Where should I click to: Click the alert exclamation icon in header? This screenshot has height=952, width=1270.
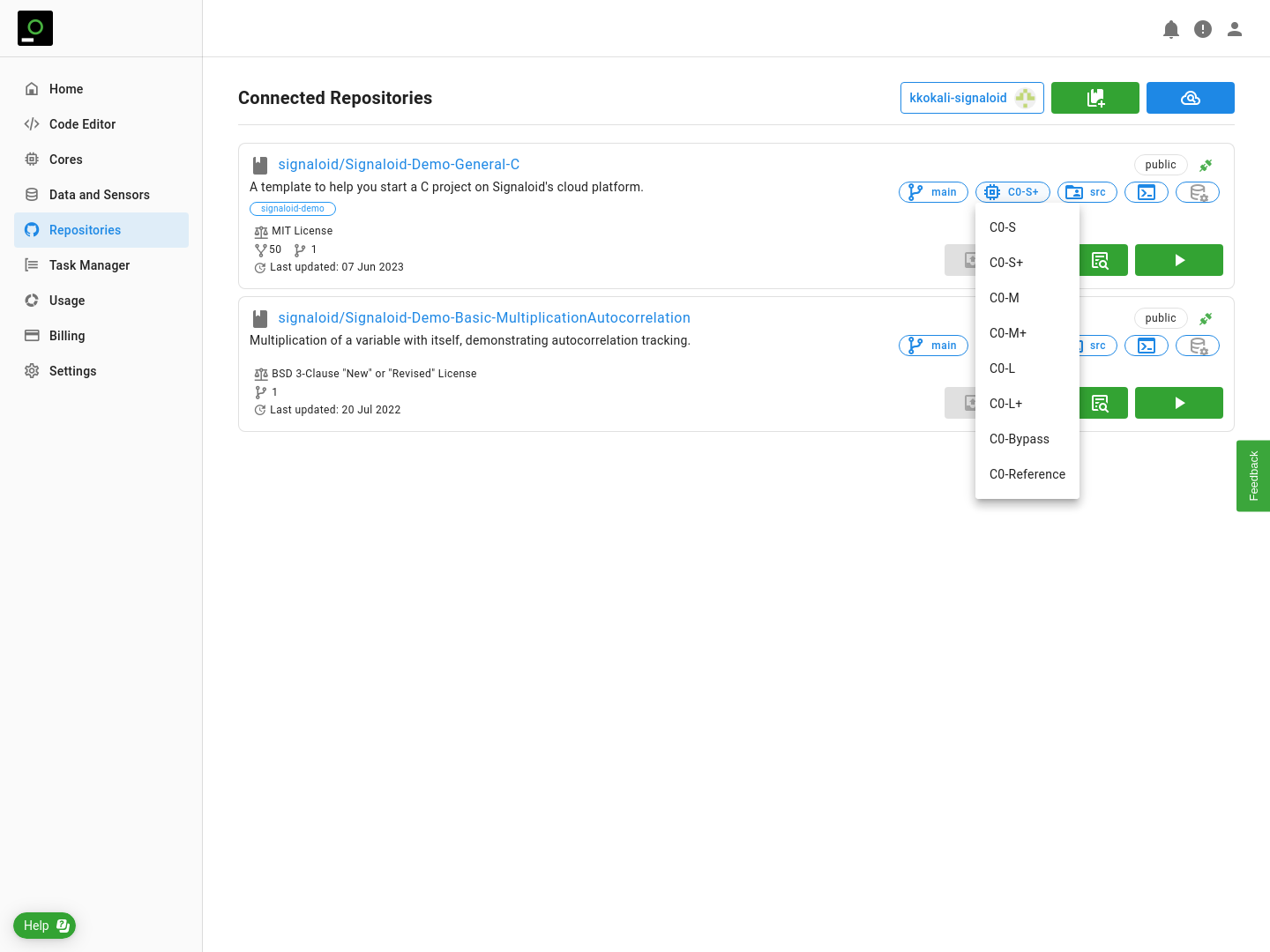pyautogui.click(x=1203, y=29)
